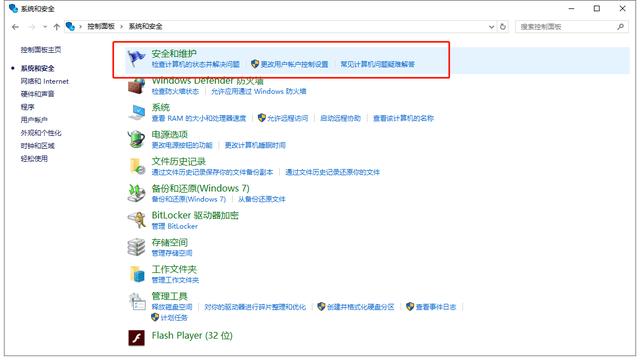This screenshot has width=640, height=360.
Task: Open the 文件历史记录 heading
Action: tap(179, 161)
